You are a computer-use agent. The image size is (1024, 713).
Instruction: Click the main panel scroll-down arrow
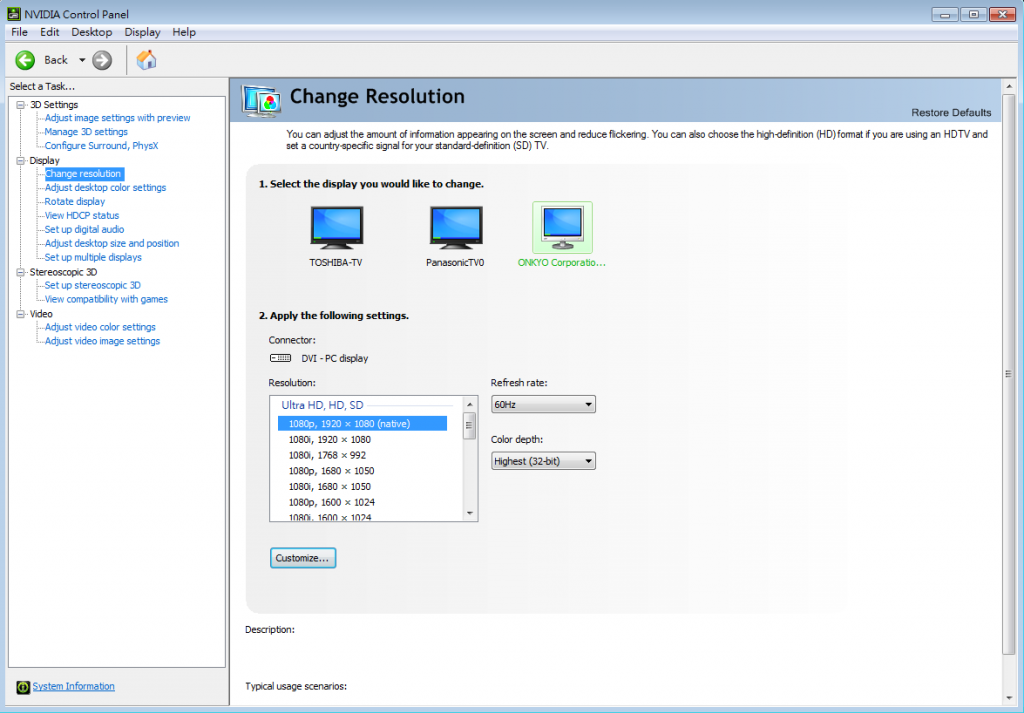coord(1009,698)
